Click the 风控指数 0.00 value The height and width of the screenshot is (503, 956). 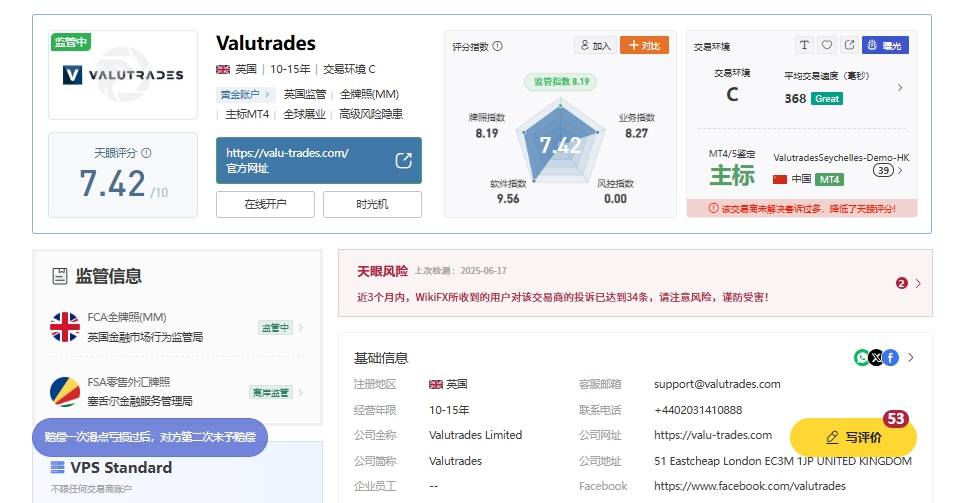(x=615, y=199)
